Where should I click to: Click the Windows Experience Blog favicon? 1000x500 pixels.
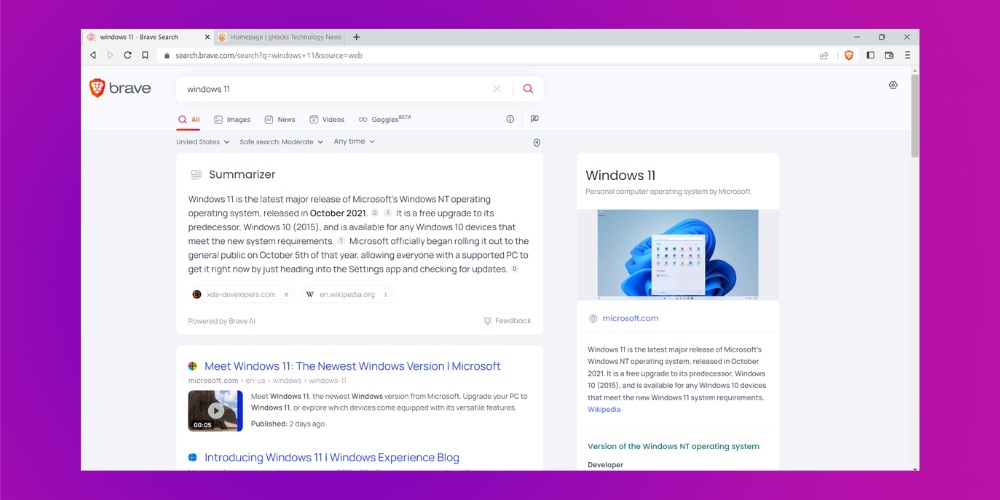click(x=193, y=458)
